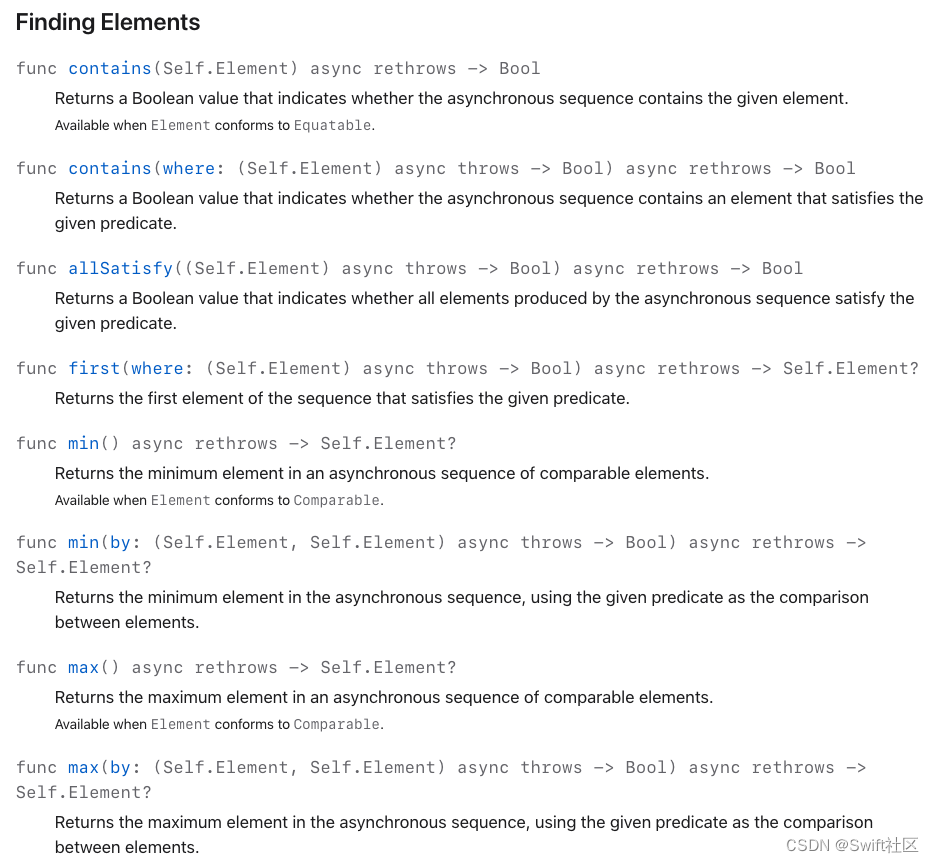The image size is (934, 863).
Task: Click the Self.Element? return type of min(by:)
Action: tap(83, 568)
